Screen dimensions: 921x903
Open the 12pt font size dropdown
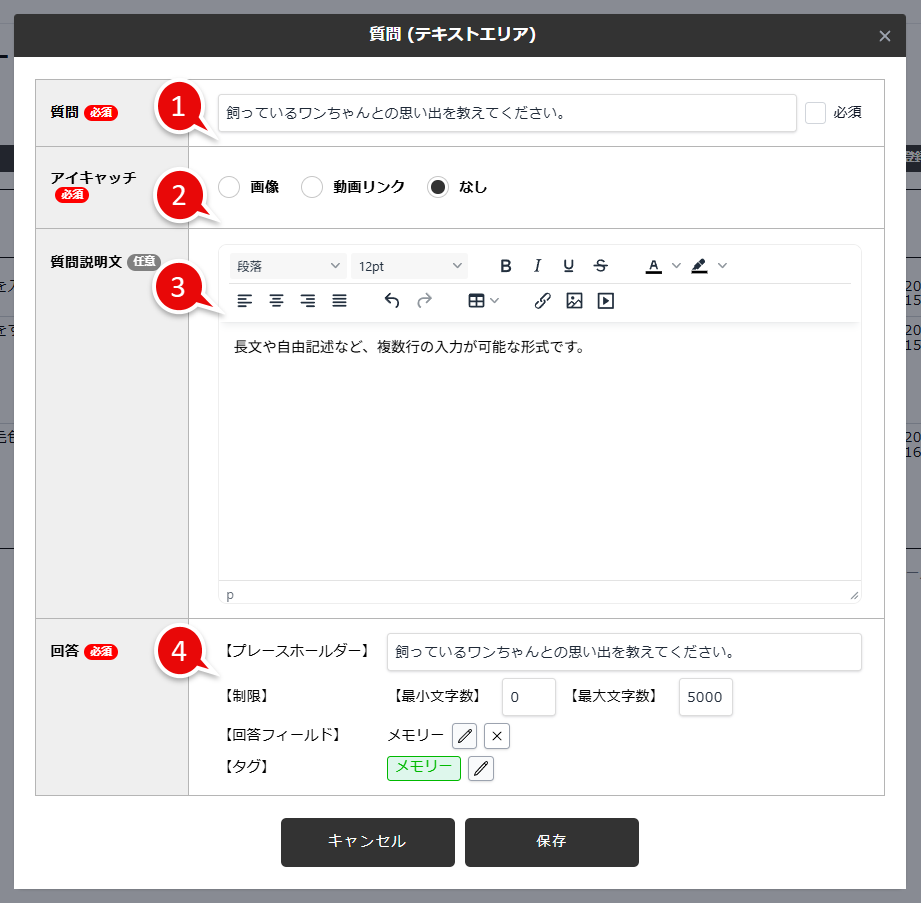pyautogui.click(x=408, y=265)
